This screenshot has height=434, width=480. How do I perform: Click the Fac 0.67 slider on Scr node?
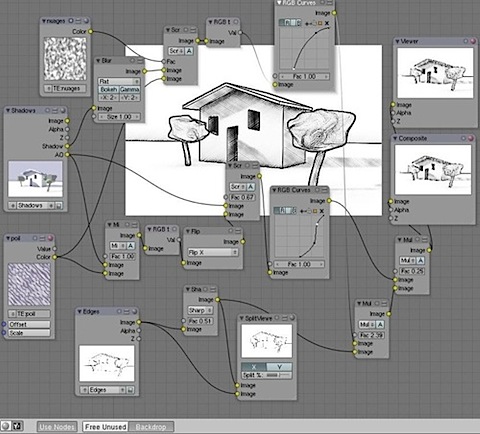(242, 197)
